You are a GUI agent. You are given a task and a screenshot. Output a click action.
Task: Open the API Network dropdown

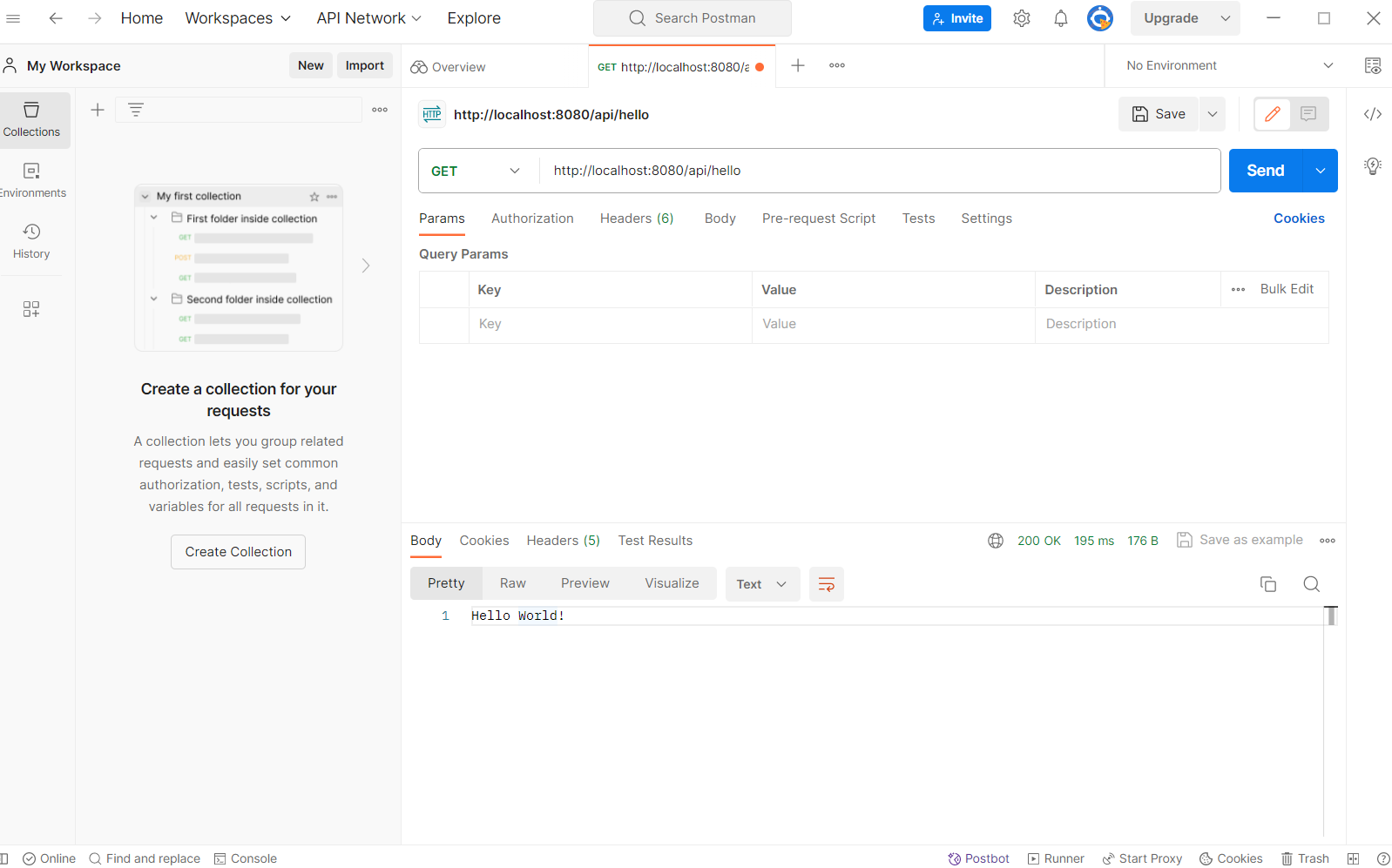(369, 18)
